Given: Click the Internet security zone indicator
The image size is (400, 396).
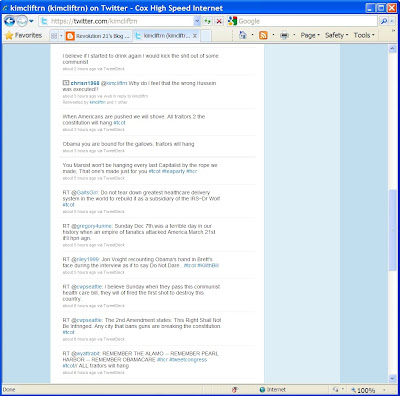Looking at the screenshot, I should point(273,390).
